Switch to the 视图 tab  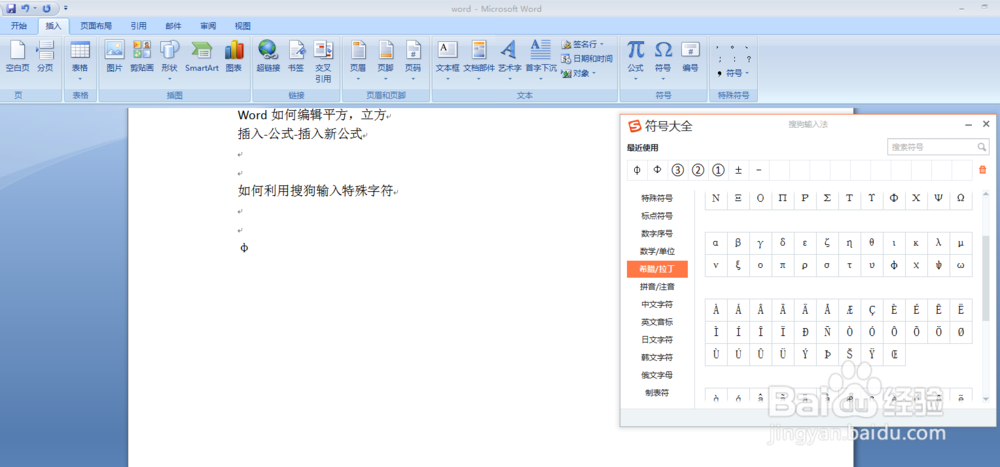(x=242, y=26)
